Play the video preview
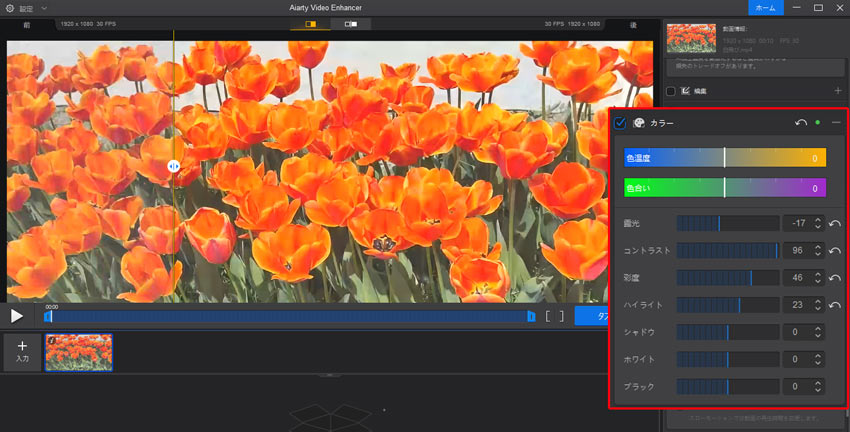The image size is (850, 432). [x=17, y=316]
